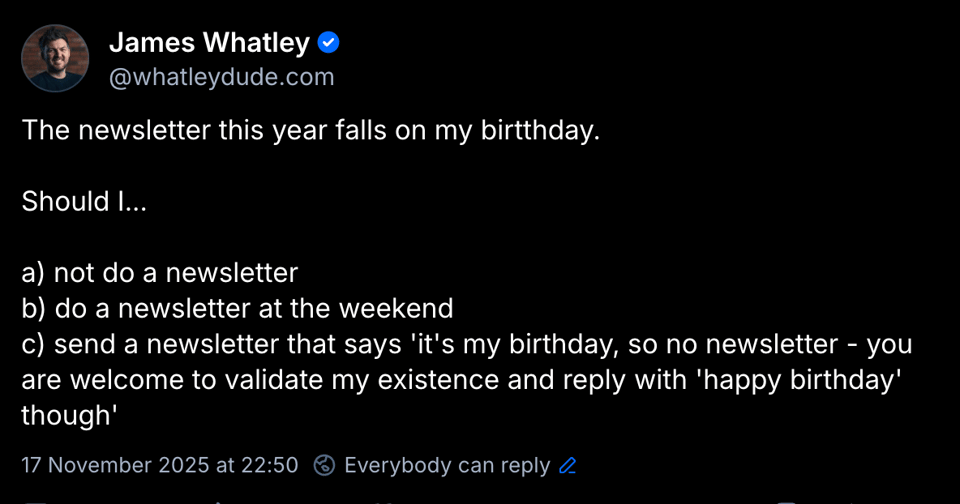
Task: Click the pencil icon to edit reply settings
Action: (x=568, y=465)
